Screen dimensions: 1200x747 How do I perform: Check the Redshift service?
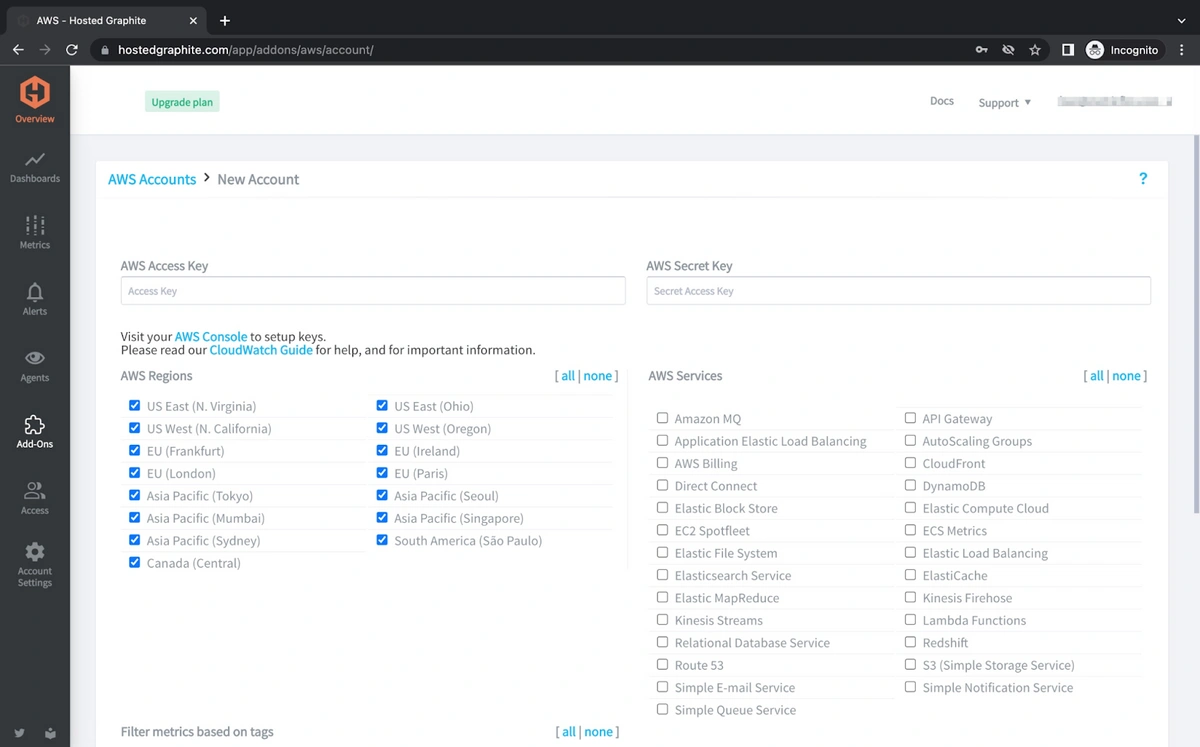click(910, 642)
